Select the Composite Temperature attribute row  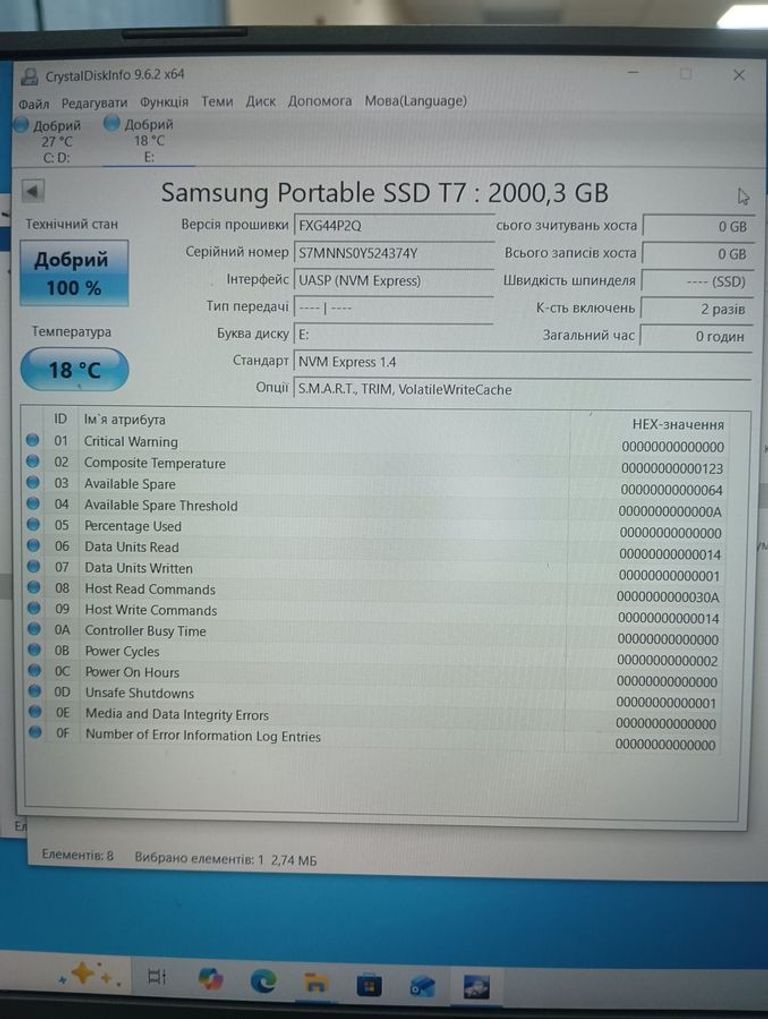[x=376, y=465]
